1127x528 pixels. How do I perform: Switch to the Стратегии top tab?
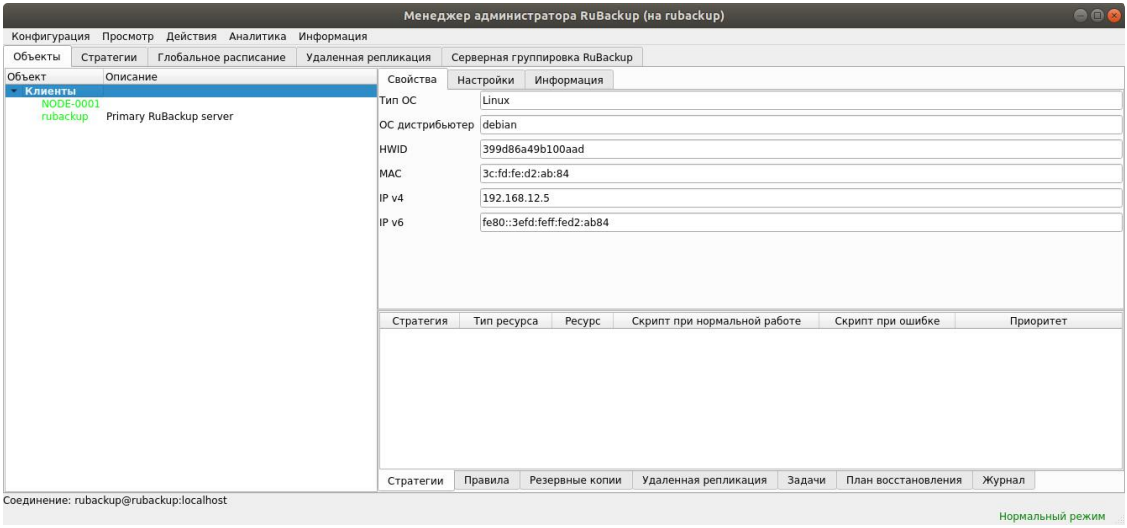tap(109, 57)
